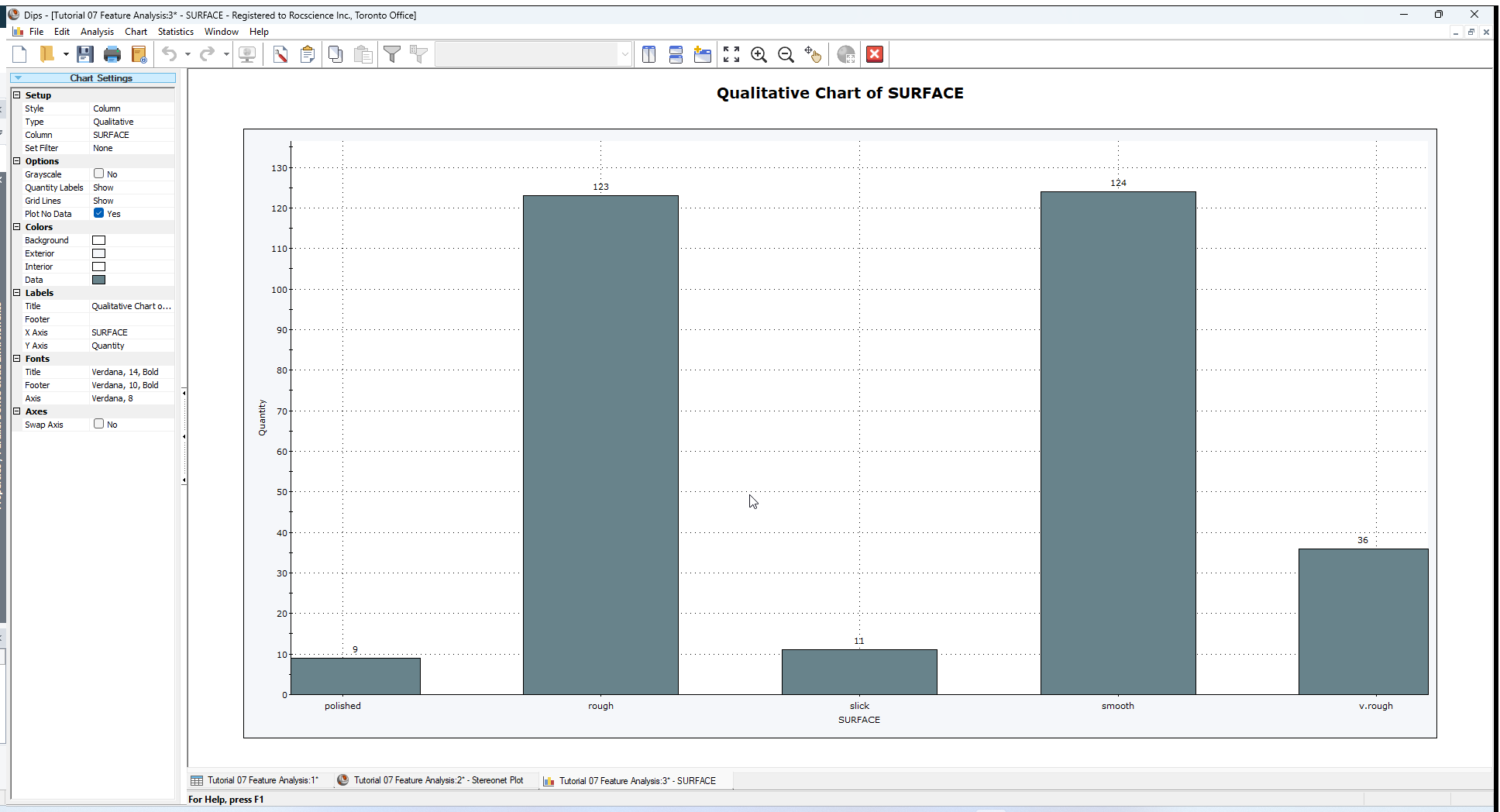Change the Data color swatch
The height and width of the screenshot is (812, 1500).
pyautogui.click(x=99, y=280)
